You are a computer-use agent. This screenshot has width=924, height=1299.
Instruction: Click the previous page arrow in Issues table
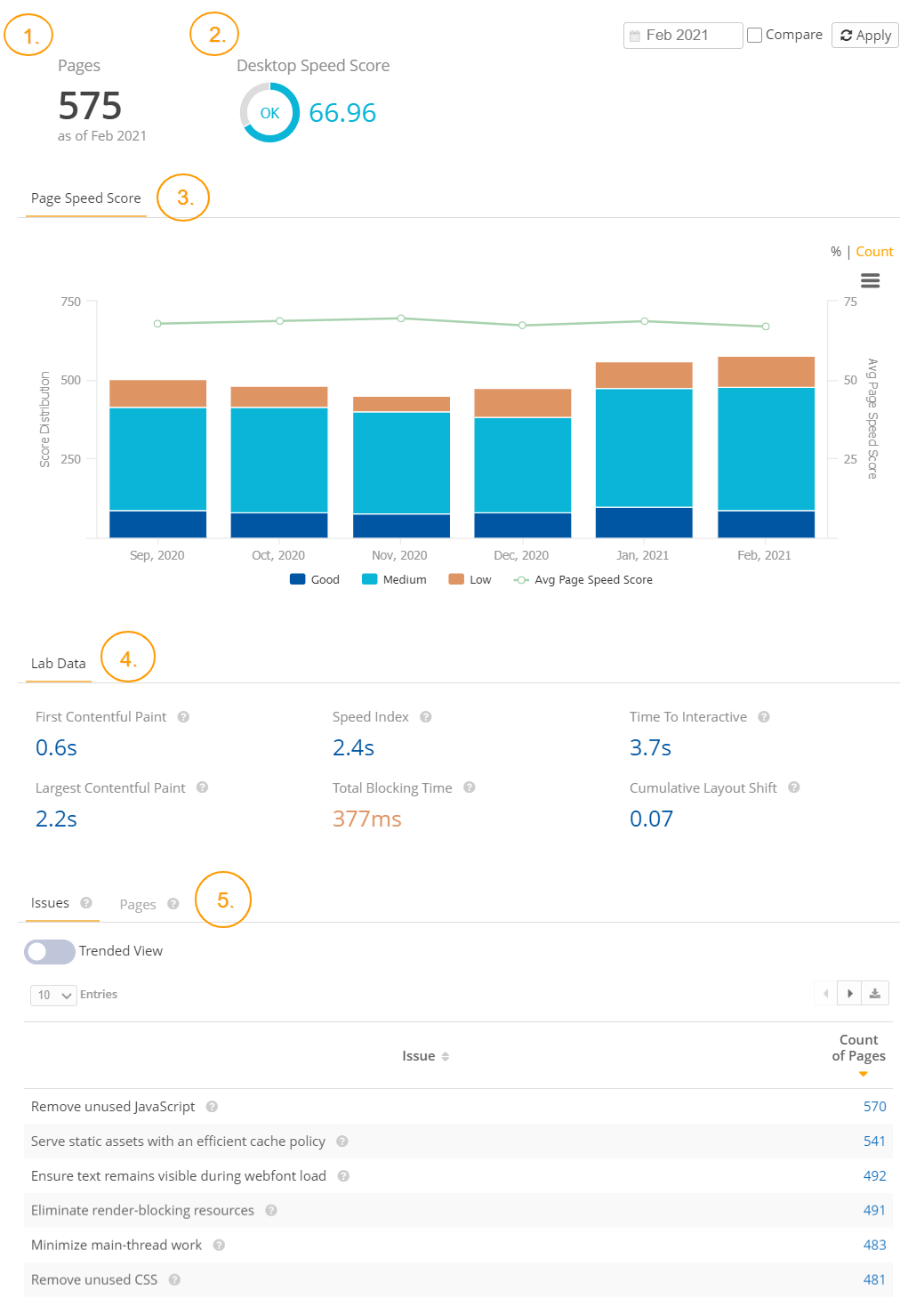[x=824, y=992]
